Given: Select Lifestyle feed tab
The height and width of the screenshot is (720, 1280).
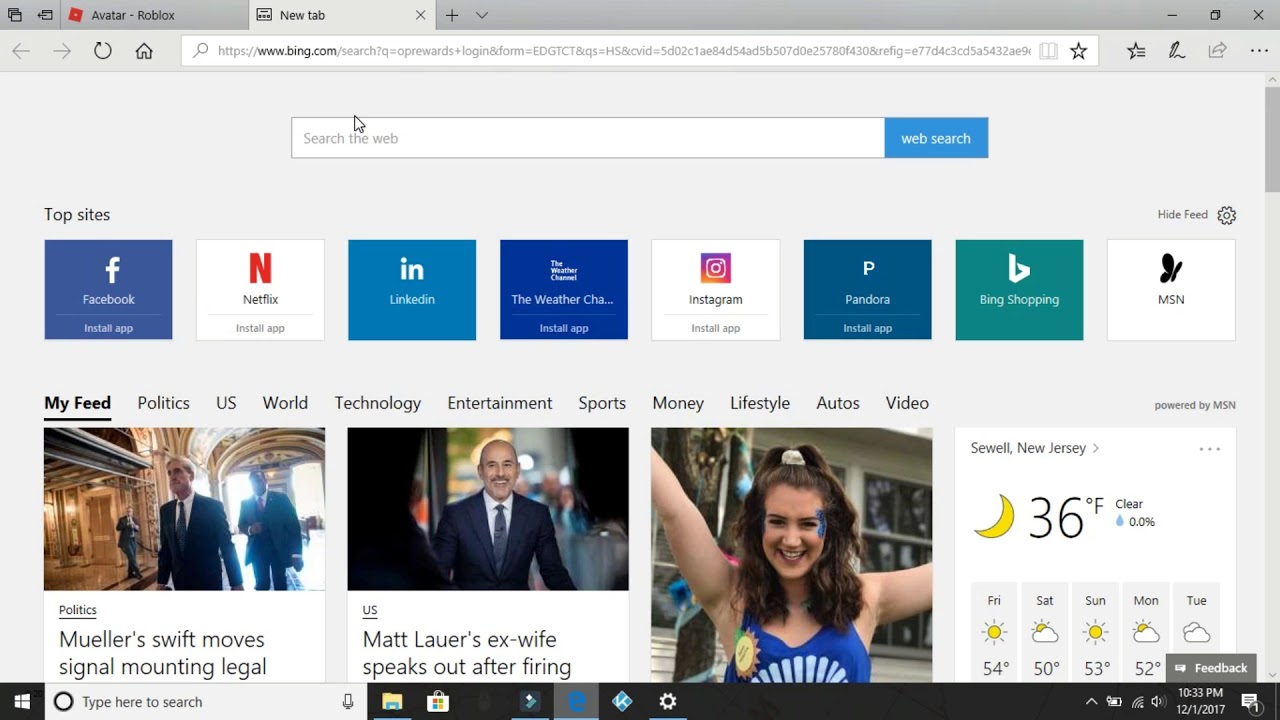Looking at the screenshot, I should pos(760,403).
